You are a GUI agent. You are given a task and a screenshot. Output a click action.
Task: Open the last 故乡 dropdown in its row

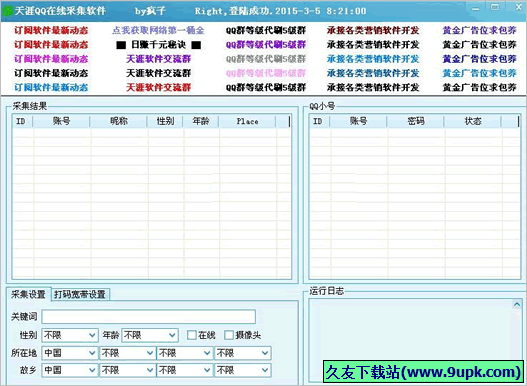[x=243, y=370]
